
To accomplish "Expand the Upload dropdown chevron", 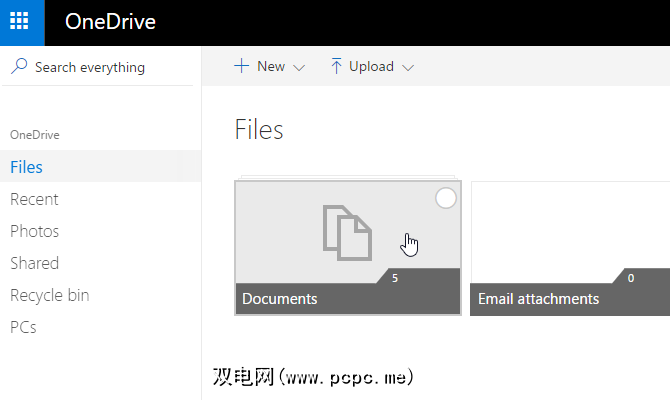I will click(x=408, y=68).
